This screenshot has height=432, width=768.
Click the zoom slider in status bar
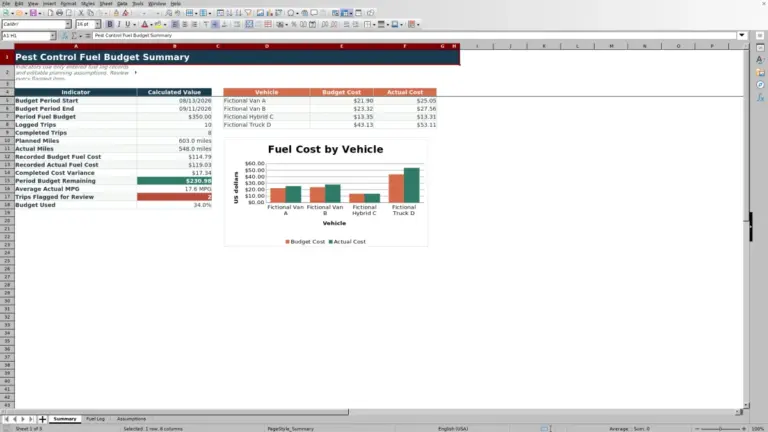720,429
